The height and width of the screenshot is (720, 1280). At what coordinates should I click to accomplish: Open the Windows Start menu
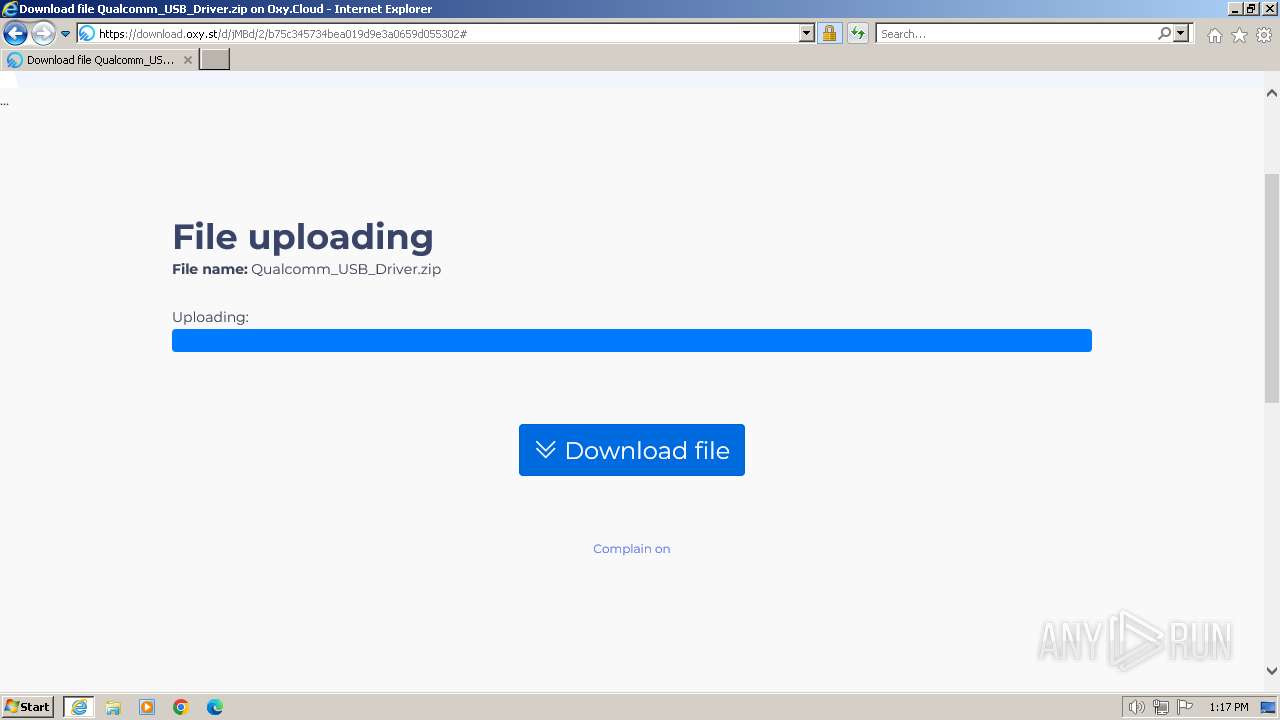pyautogui.click(x=28, y=707)
